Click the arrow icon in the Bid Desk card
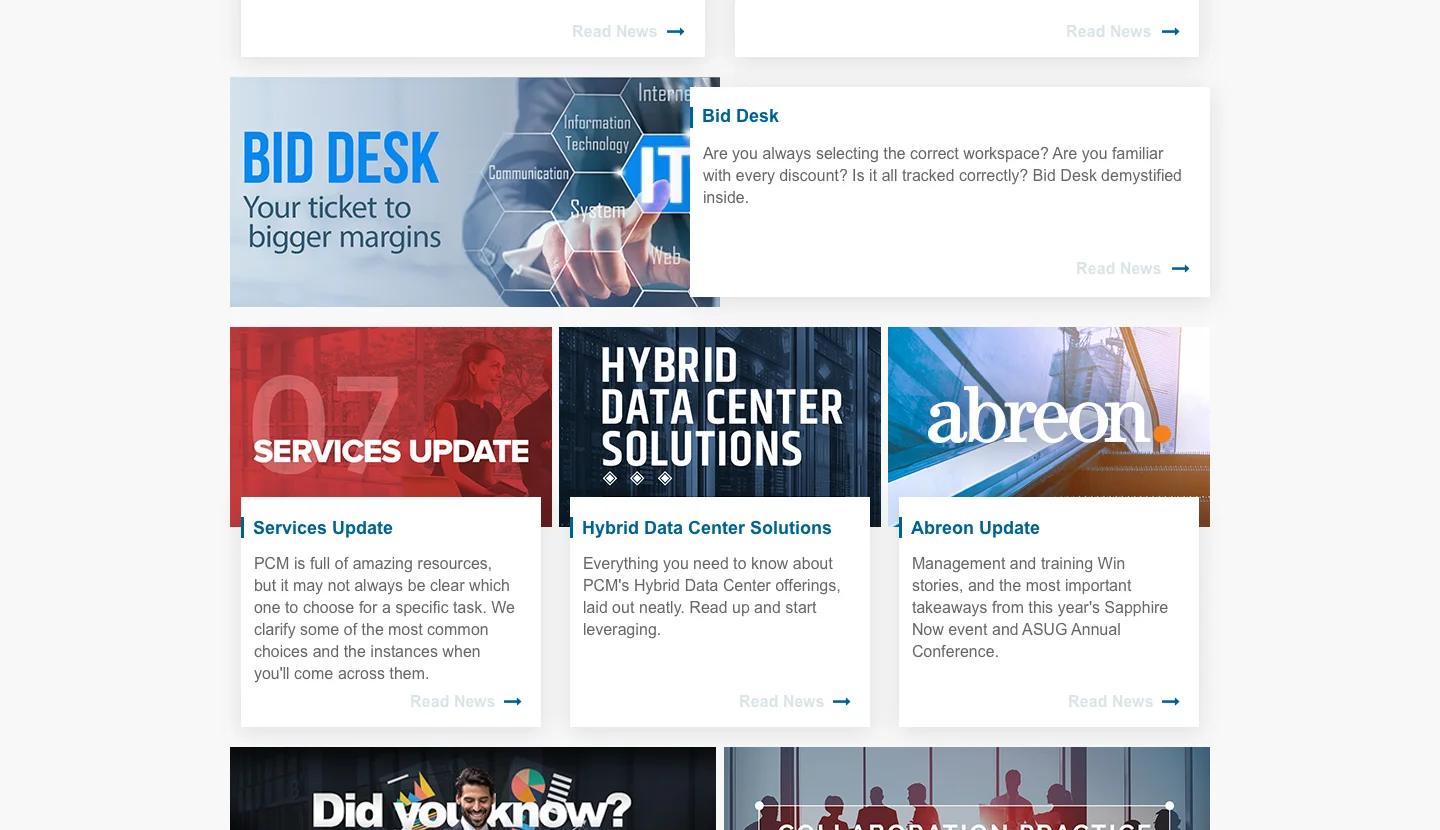Screen dimensions: 1440x830 tap(1180, 269)
